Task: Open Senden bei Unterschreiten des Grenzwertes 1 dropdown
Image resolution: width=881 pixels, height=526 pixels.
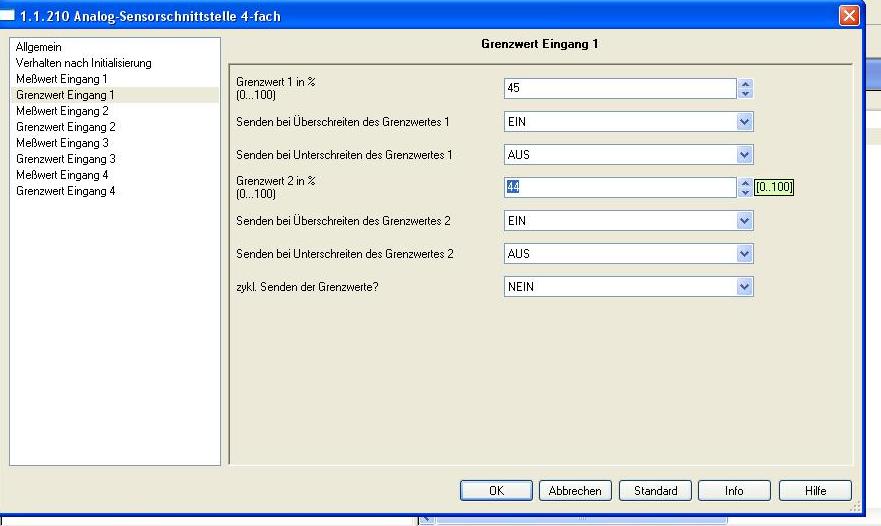Action: click(743, 155)
